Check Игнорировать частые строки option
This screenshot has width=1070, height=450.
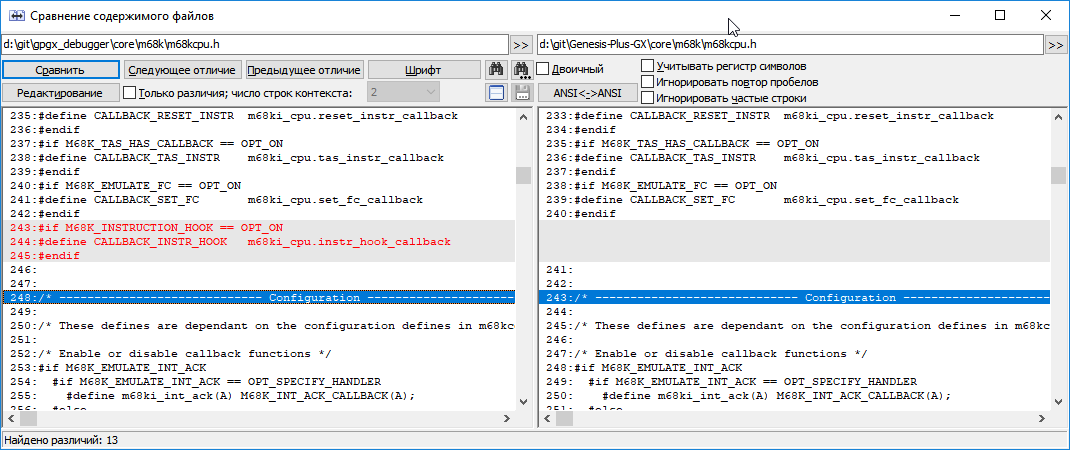647,98
